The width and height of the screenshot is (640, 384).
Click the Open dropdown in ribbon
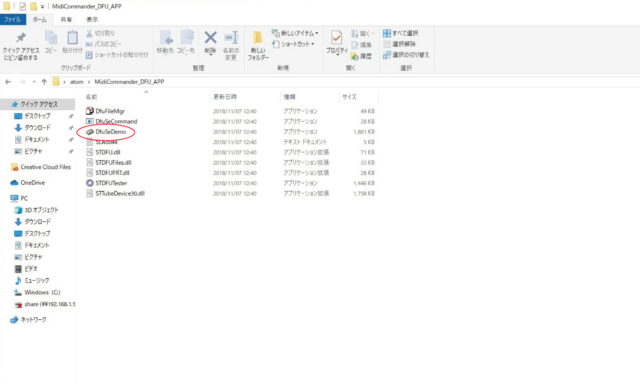click(x=362, y=33)
